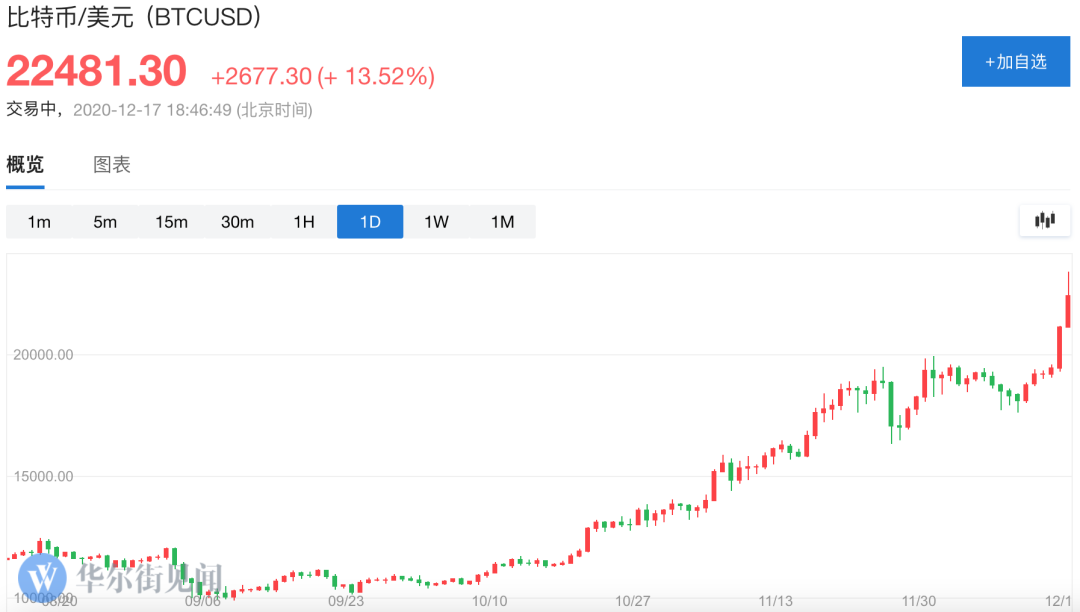The width and height of the screenshot is (1080, 612).
Task: Open the candlestick chart type icon
Action: (x=1045, y=221)
